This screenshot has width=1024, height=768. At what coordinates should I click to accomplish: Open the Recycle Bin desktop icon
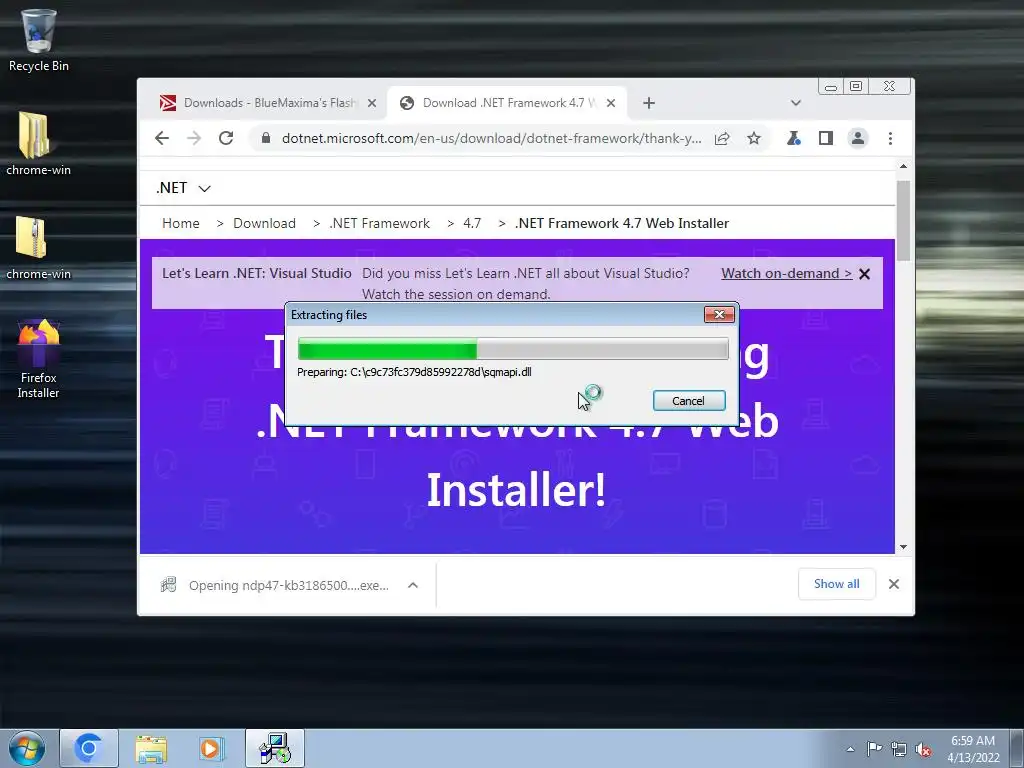38,40
